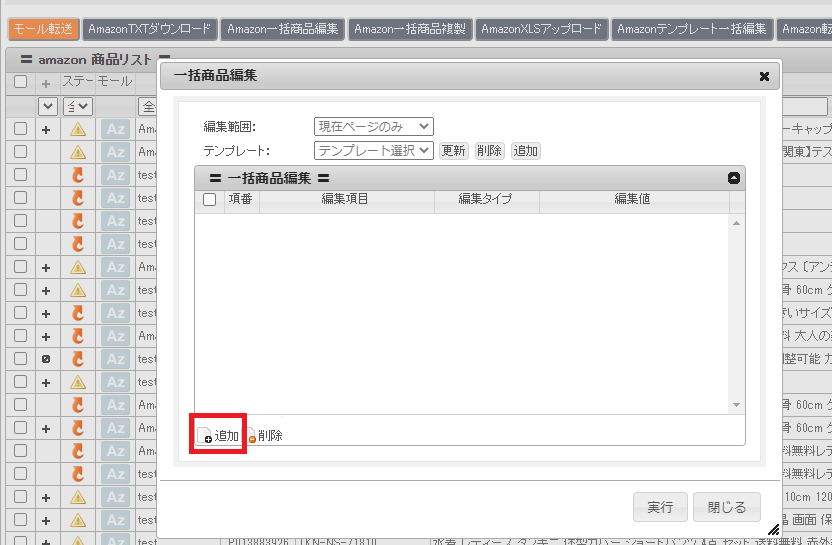The image size is (832, 545).
Task: Click the orange モール転送 button
Action: click(44, 29)
